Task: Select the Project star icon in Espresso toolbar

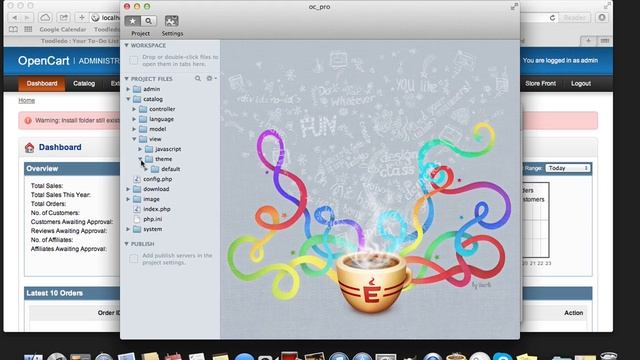Action: click(132, 21)
